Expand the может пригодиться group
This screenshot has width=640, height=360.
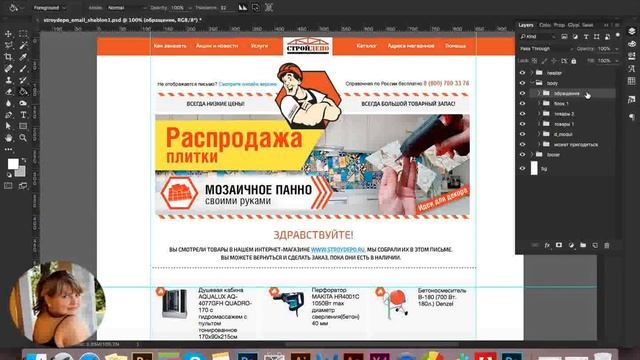coord(539,144)
